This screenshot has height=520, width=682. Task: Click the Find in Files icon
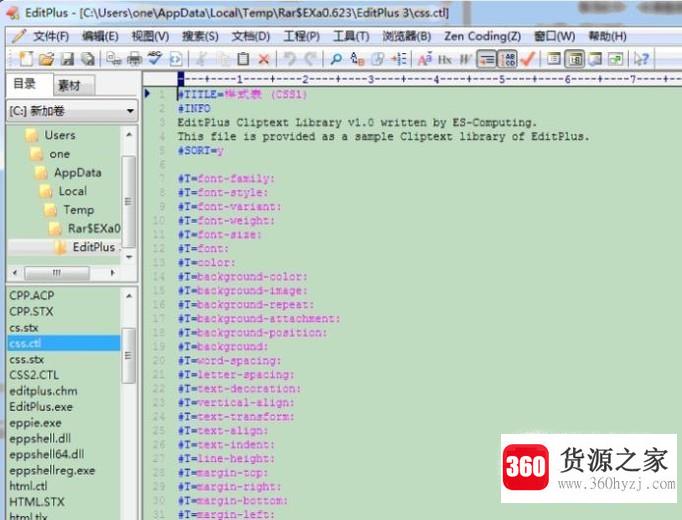click(378, 59)
